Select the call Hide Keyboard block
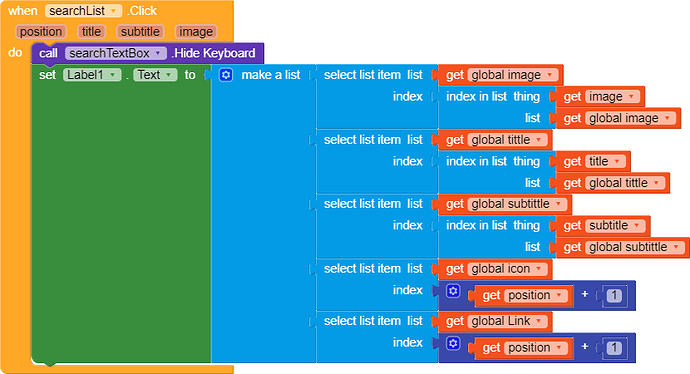Viewport: 690px width, 374px height. [147, 53]
